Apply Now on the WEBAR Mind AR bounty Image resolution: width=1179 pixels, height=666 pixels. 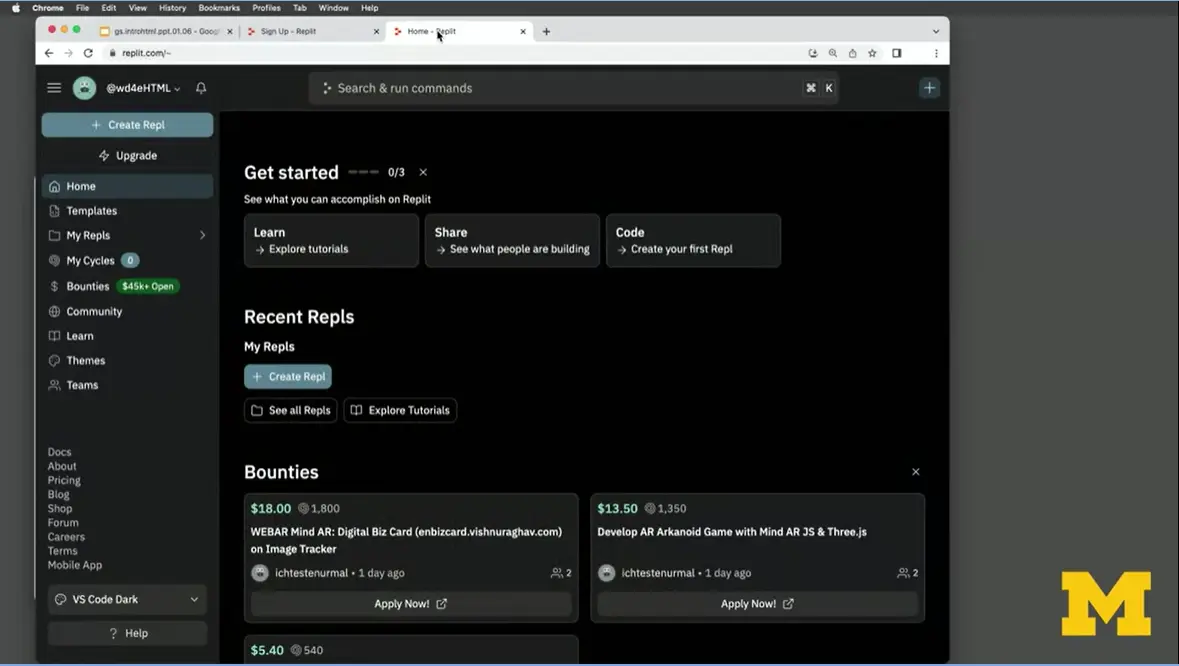(410, 603)
